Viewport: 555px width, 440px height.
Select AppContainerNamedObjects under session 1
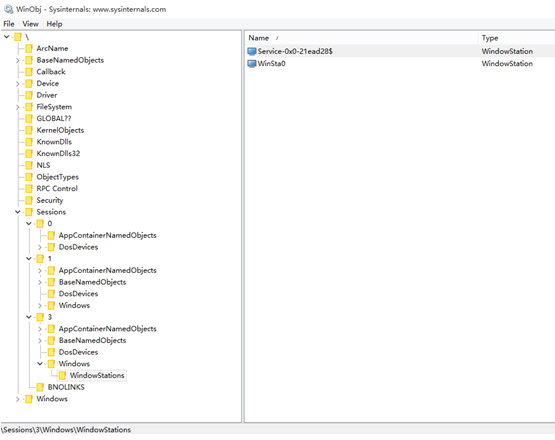coord(107,270)
